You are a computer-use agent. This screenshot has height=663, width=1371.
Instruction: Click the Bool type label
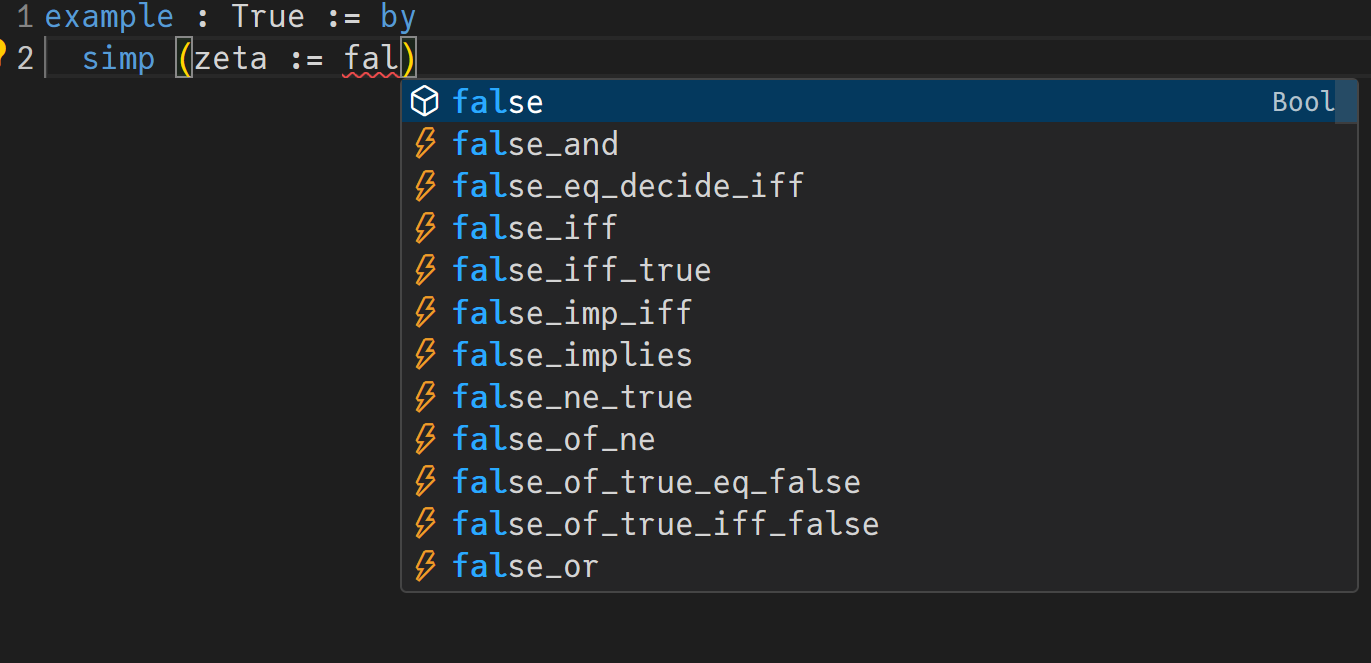click(1302, 102)
